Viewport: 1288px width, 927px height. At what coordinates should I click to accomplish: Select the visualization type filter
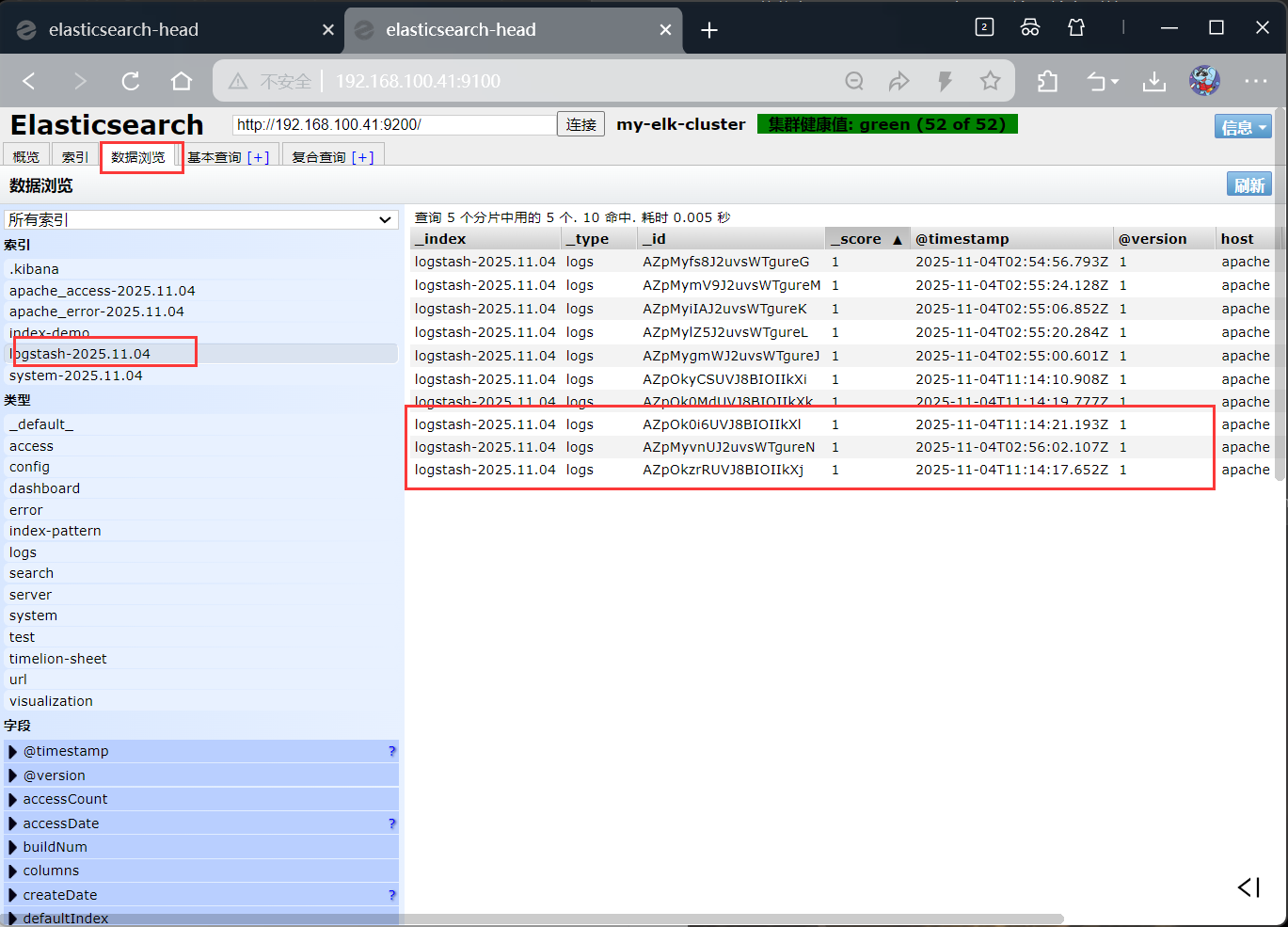tap(201, 701)
